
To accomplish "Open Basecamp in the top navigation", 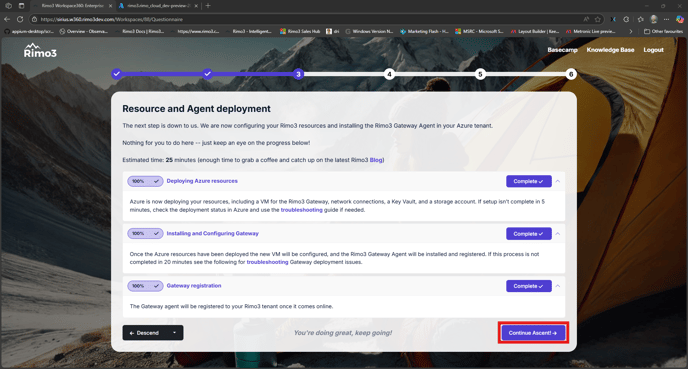I will click(562, 50).
